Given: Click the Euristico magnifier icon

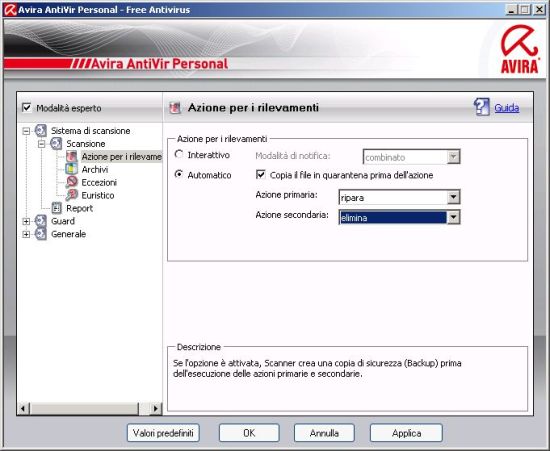Looking at the screenshot, I should [72, 195].
